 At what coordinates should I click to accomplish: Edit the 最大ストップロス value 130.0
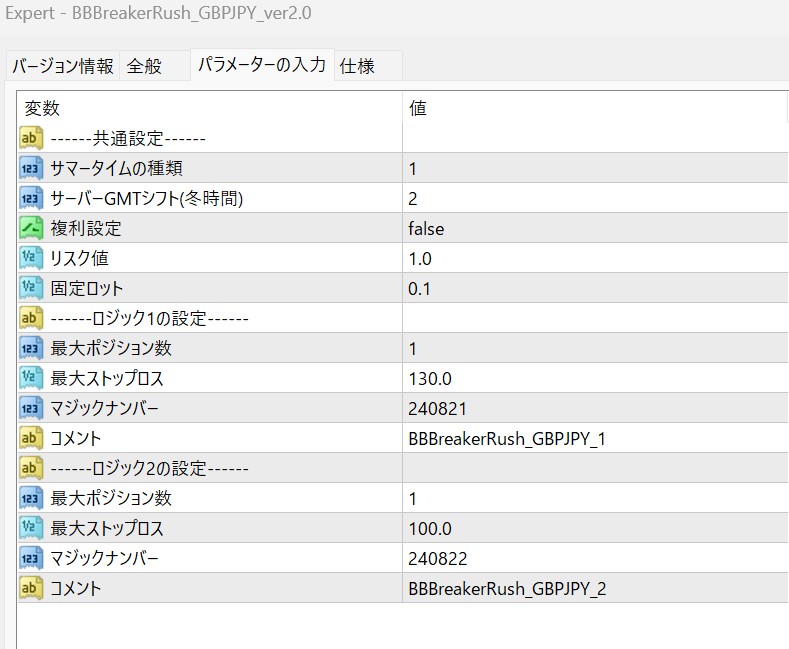(595, 378)
